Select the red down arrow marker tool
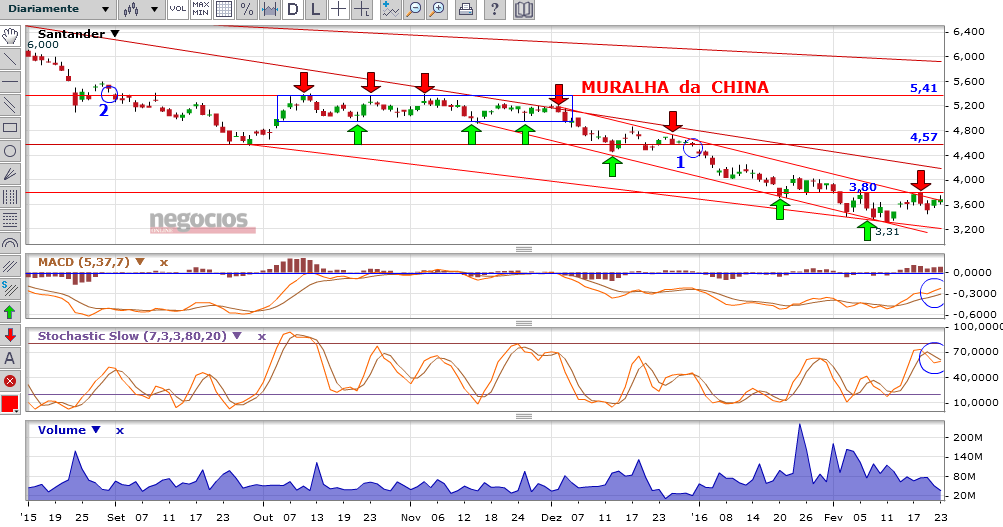 click(10, 335)
